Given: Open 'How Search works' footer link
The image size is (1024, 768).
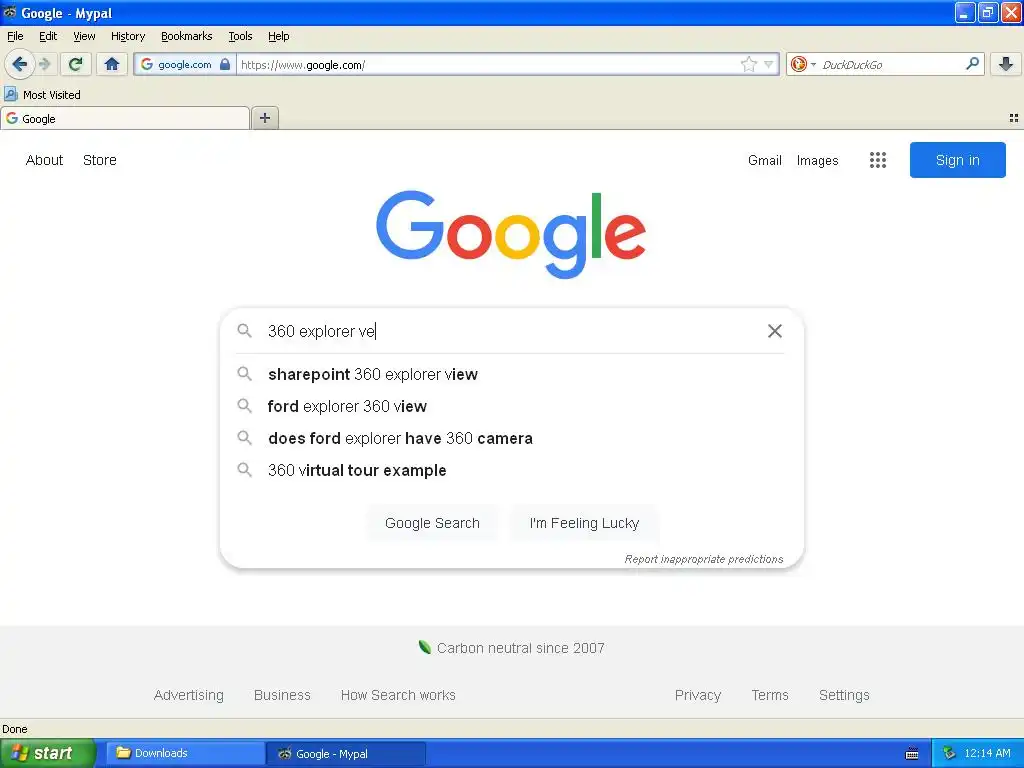Looking at the screenshot, I should 398,695.
